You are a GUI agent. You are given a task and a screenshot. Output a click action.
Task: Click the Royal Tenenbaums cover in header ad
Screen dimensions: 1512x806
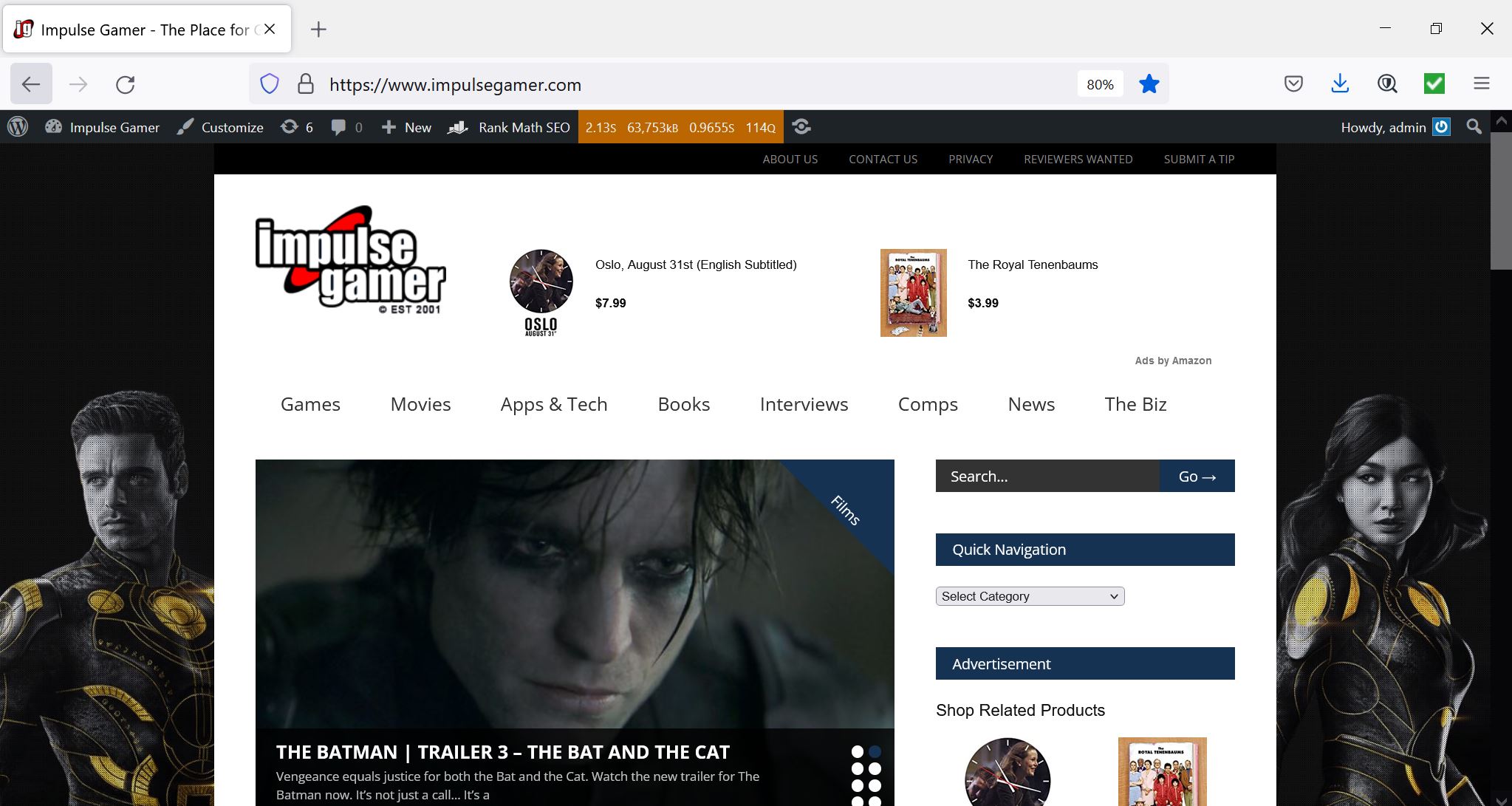tap(913, 293)
